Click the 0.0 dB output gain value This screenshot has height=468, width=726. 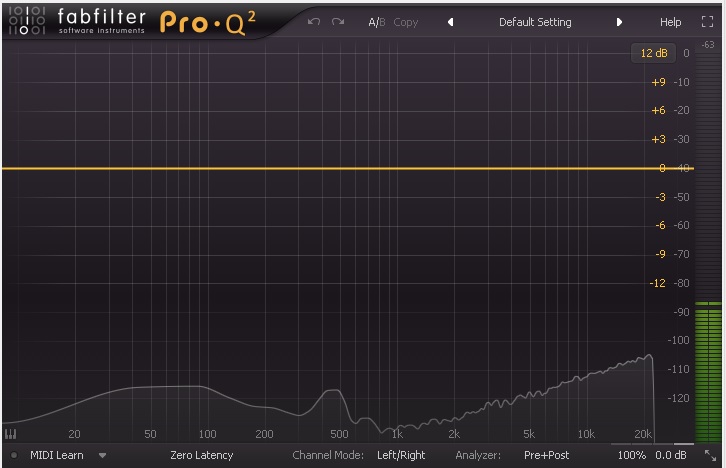tap(670, 455)
